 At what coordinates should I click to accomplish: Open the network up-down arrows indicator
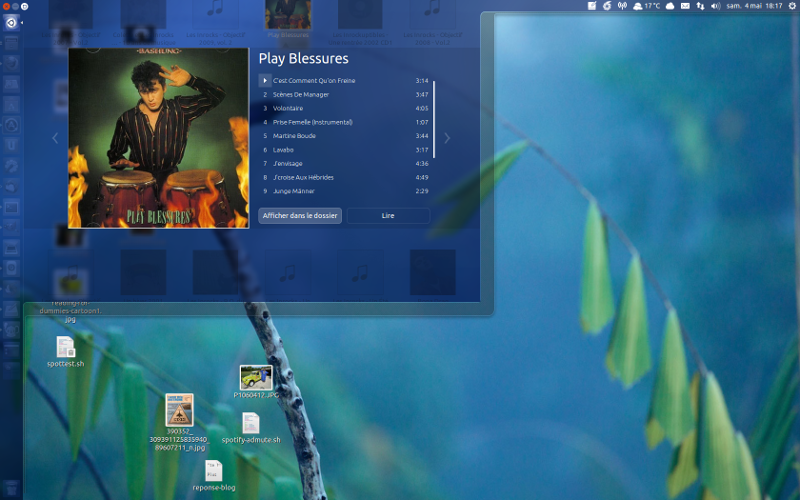click(x=701, y=6)
